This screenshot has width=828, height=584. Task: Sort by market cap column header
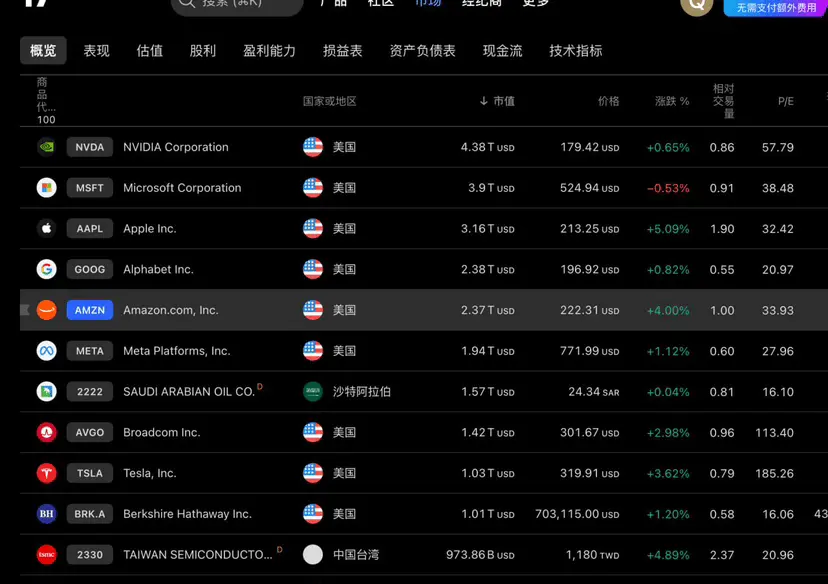tap(497, 101)
